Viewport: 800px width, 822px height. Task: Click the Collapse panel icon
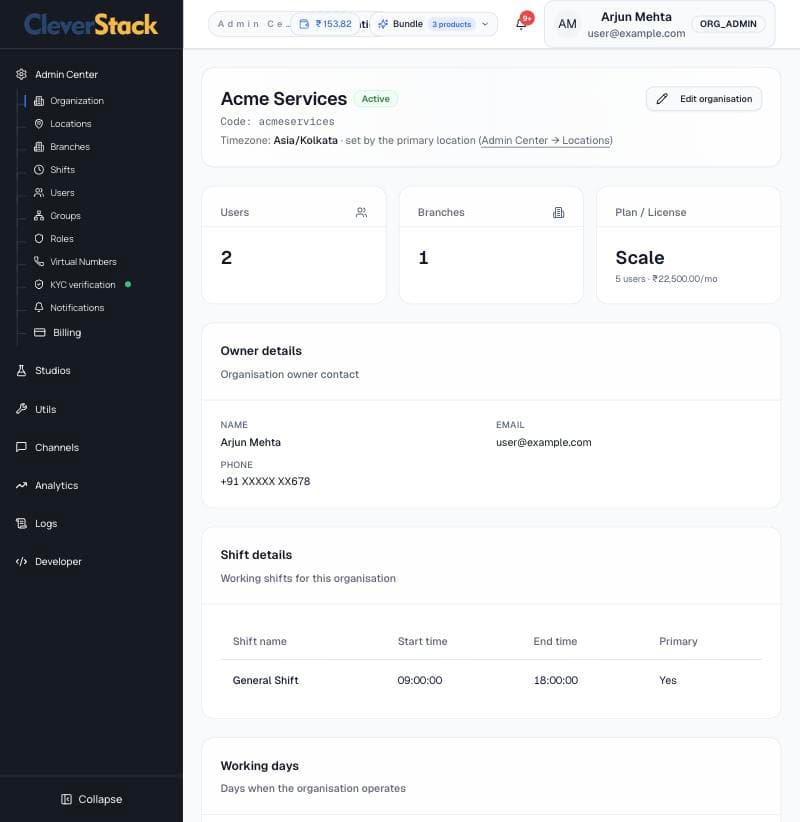66,799
